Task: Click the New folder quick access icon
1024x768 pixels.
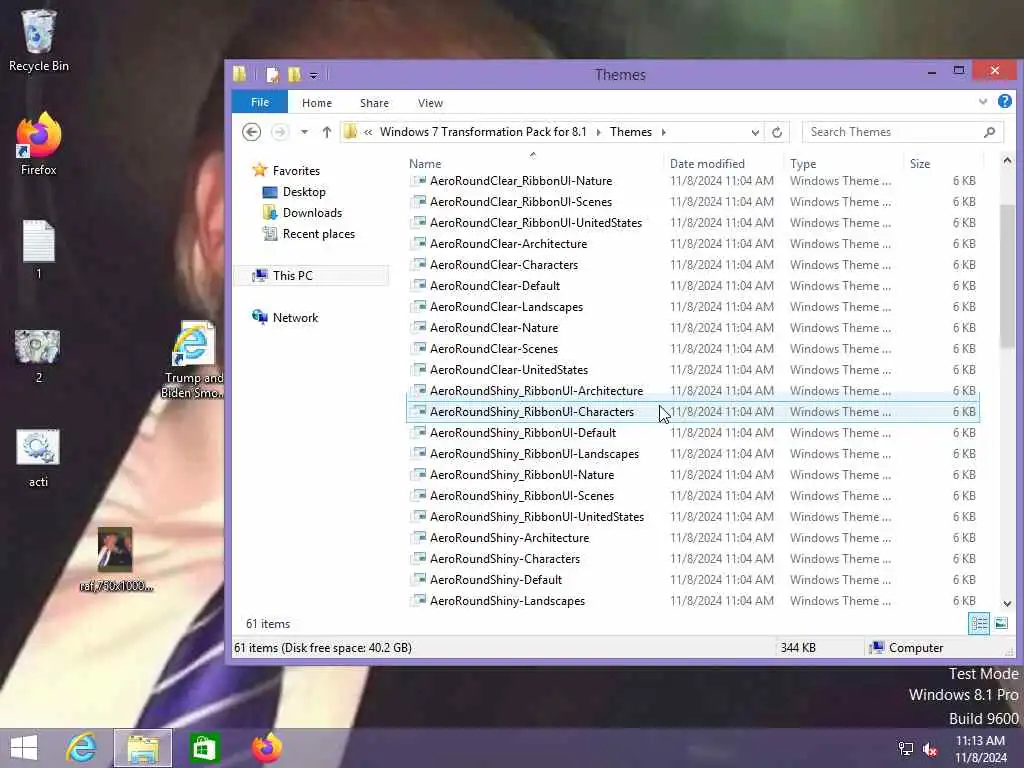Action: tap(295, 74)
